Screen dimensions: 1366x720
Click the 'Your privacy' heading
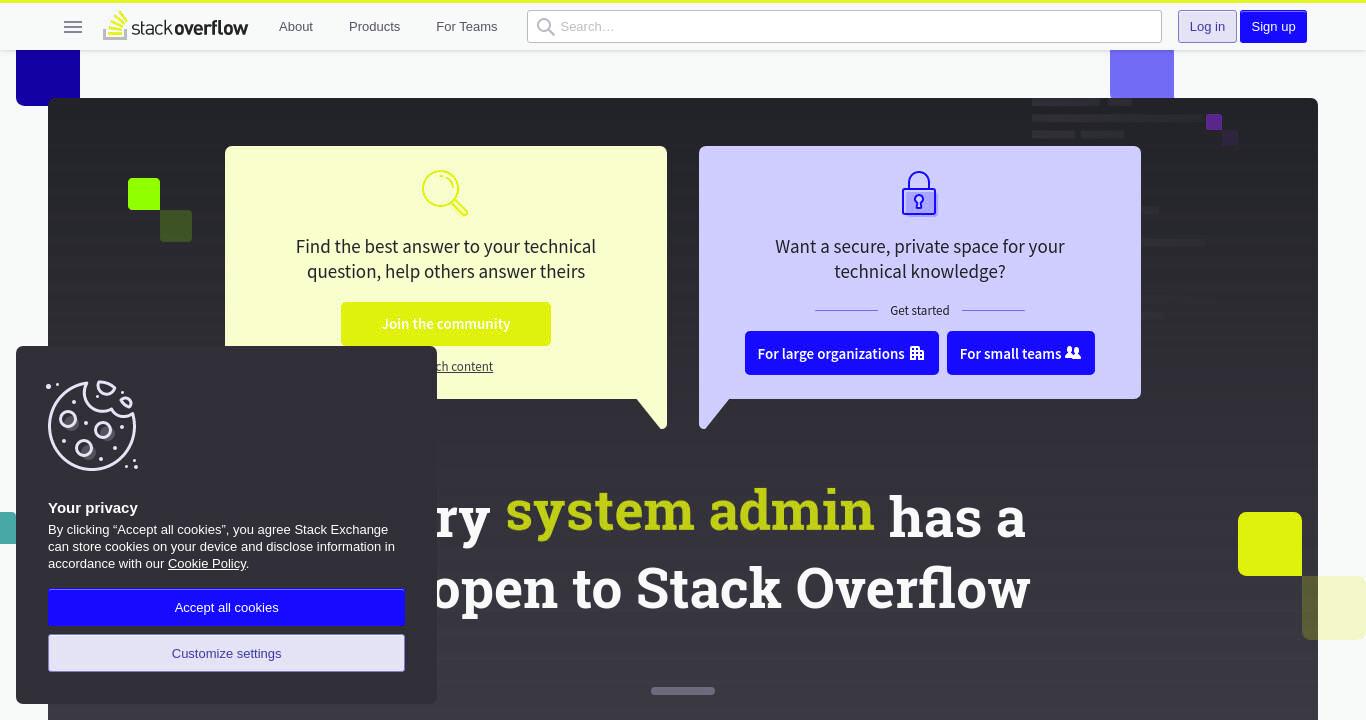tap(93, 508)
